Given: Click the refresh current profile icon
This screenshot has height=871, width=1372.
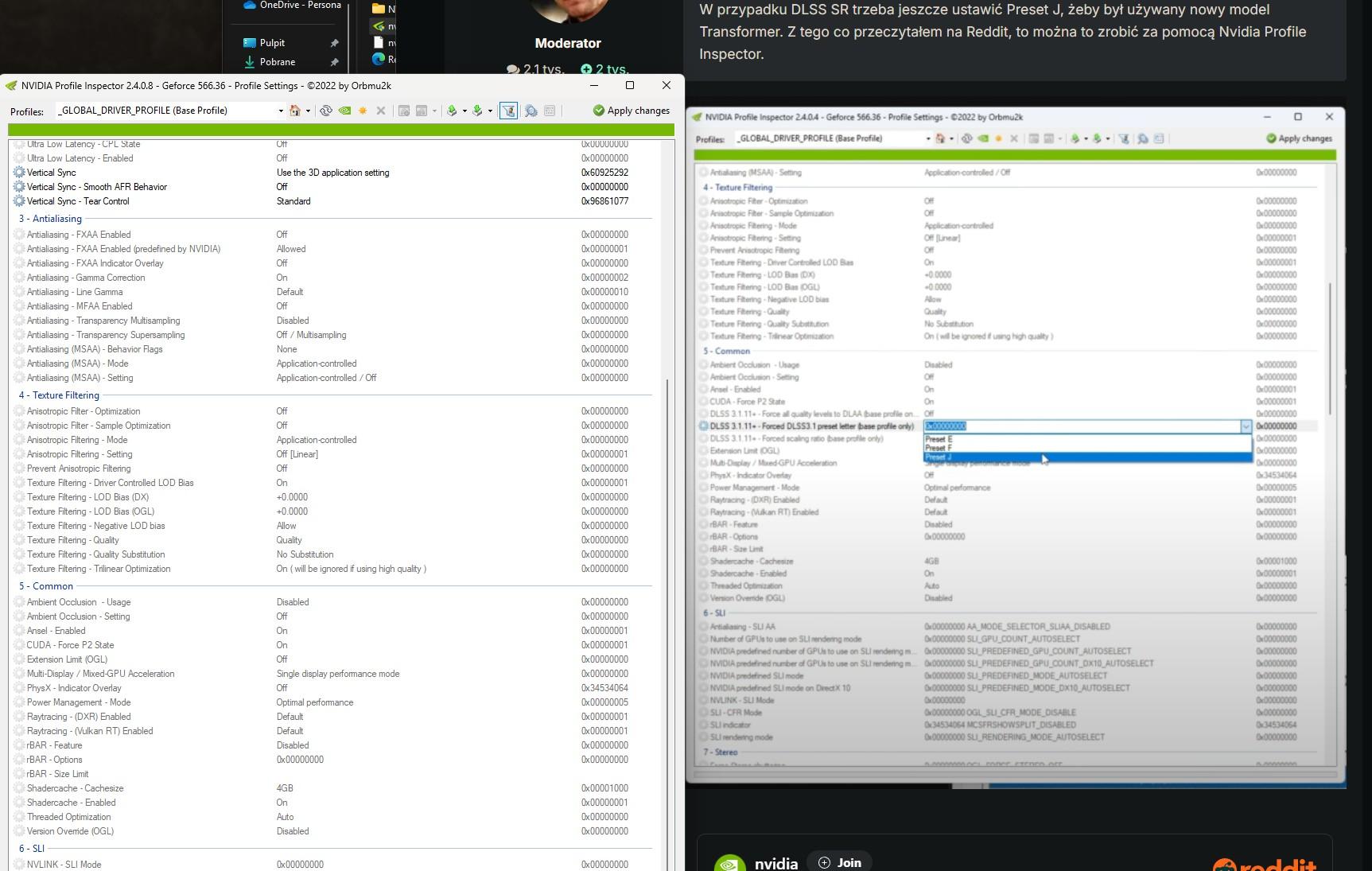Looking at the screenshot, I should point(325,111).
